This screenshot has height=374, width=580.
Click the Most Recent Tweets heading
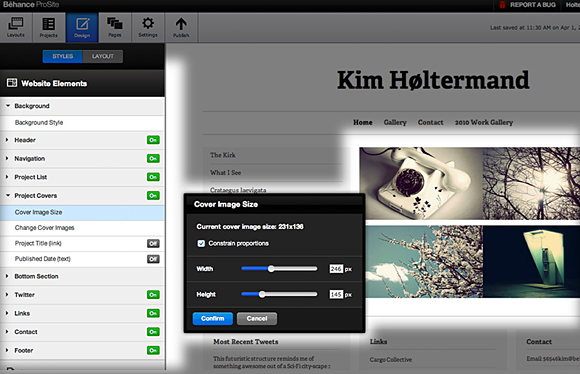pyautogui.click(x=246, y=342)
